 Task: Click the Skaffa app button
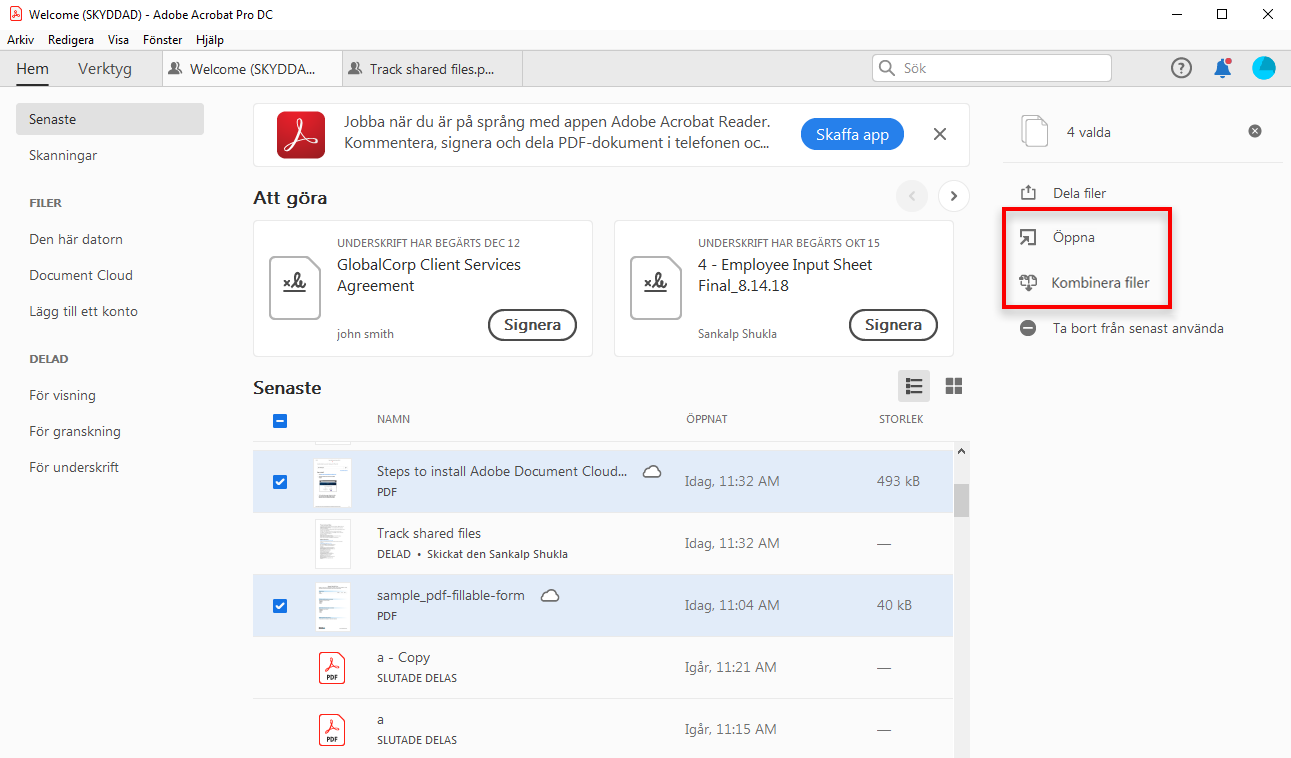point(852,135)
